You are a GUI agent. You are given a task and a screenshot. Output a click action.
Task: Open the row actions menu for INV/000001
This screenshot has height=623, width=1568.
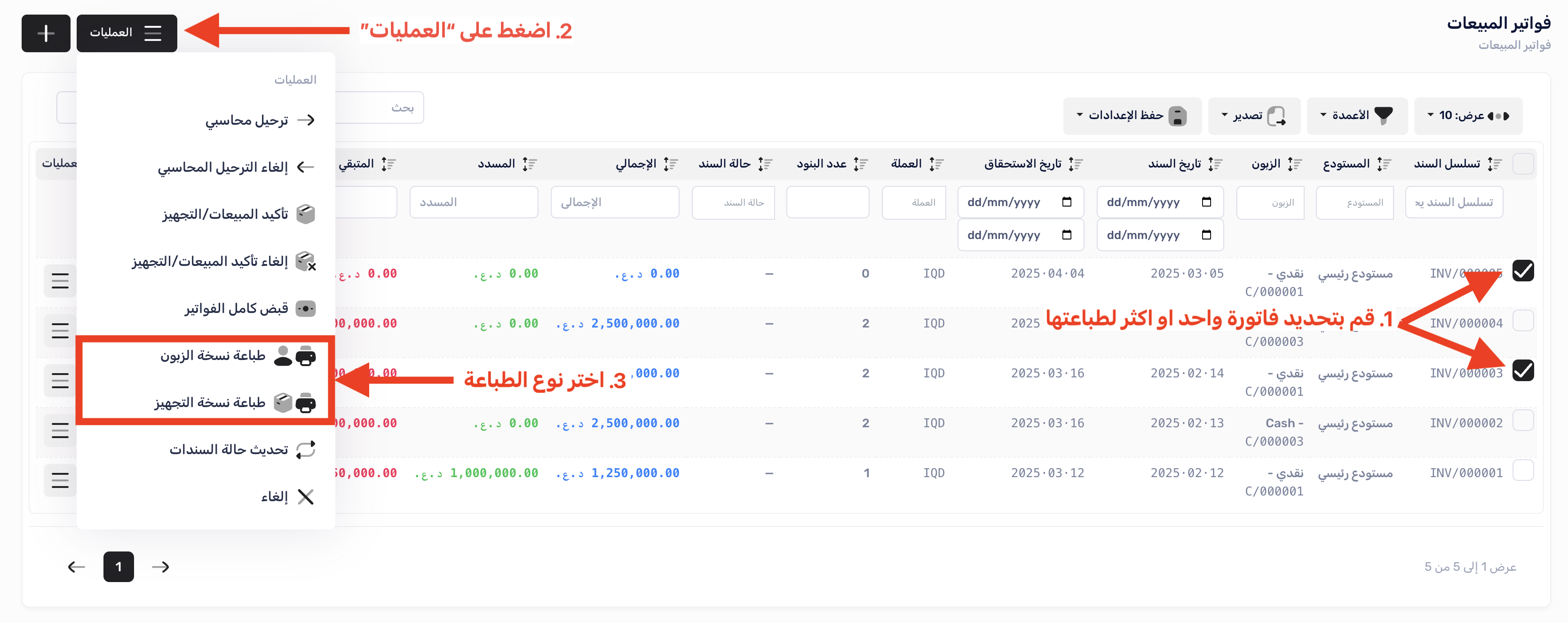click(x=60, y=480)
